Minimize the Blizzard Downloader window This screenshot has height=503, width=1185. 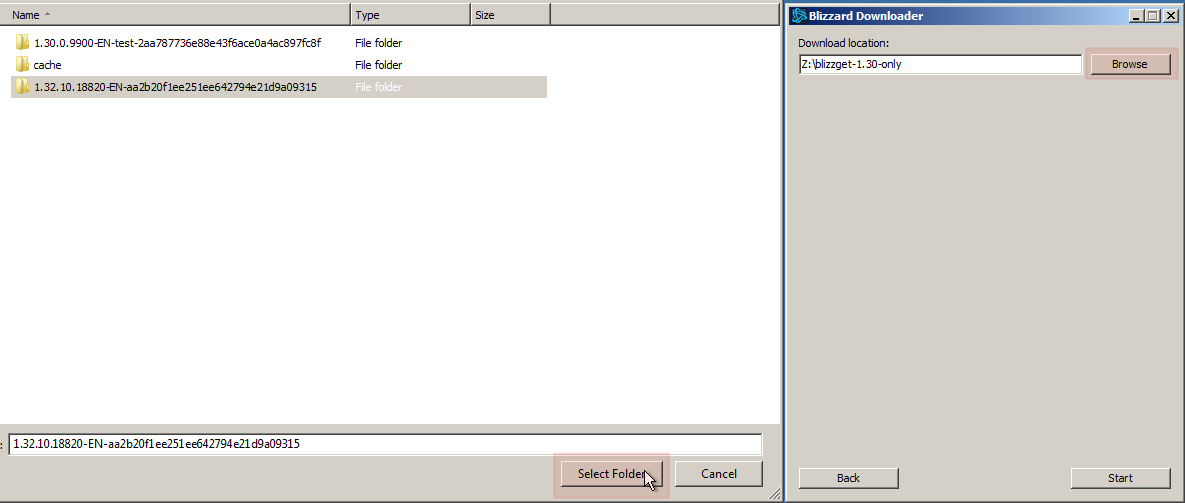1137,15
